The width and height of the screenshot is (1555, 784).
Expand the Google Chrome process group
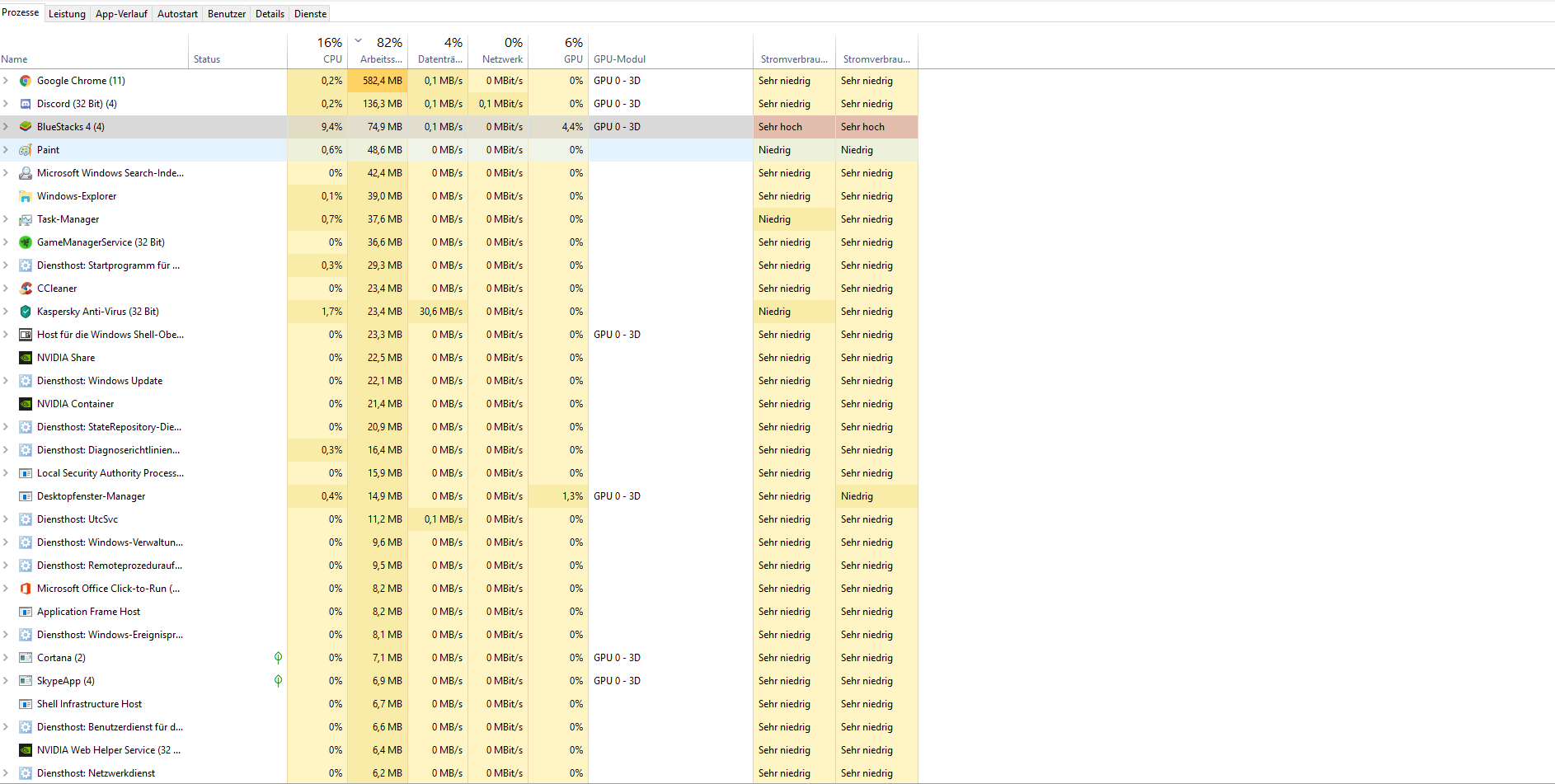(6, 81)
